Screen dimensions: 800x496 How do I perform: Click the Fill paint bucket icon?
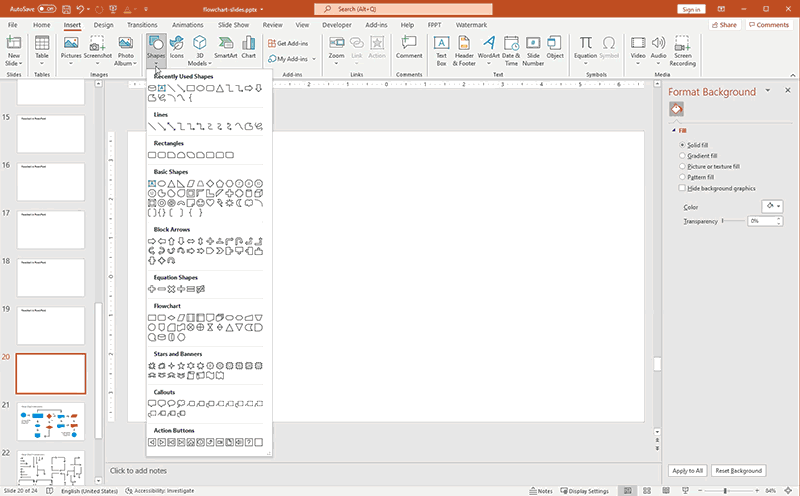[x=677, y=109]
